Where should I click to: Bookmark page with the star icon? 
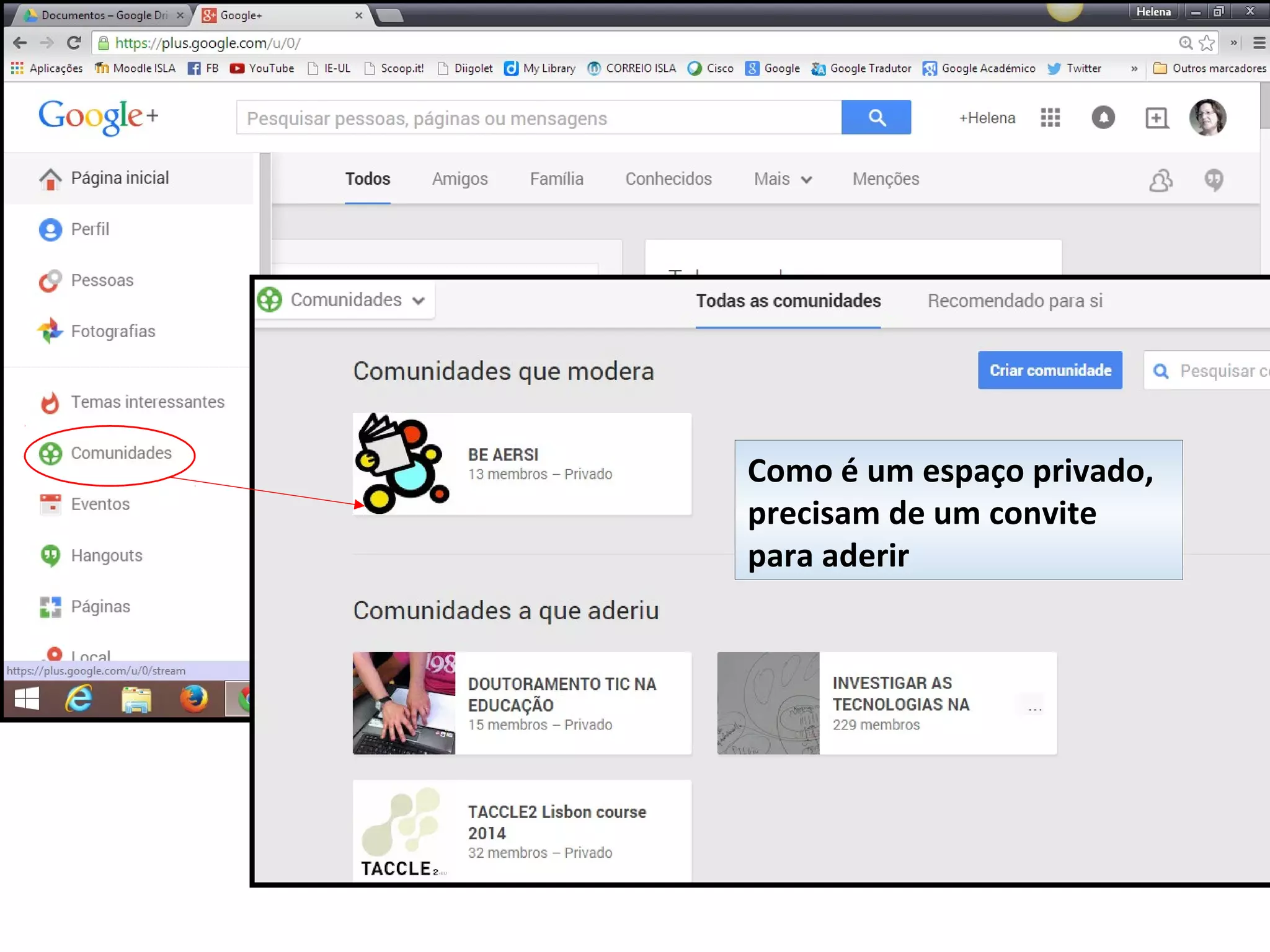click(x=1206, y=43)
